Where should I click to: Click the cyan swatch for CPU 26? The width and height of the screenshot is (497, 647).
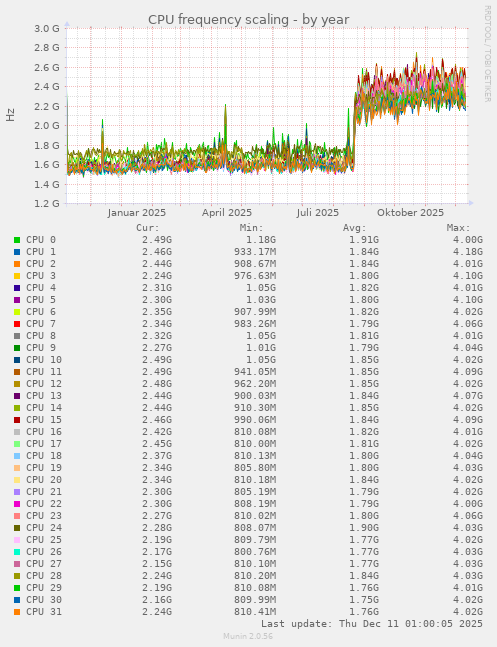17,551
